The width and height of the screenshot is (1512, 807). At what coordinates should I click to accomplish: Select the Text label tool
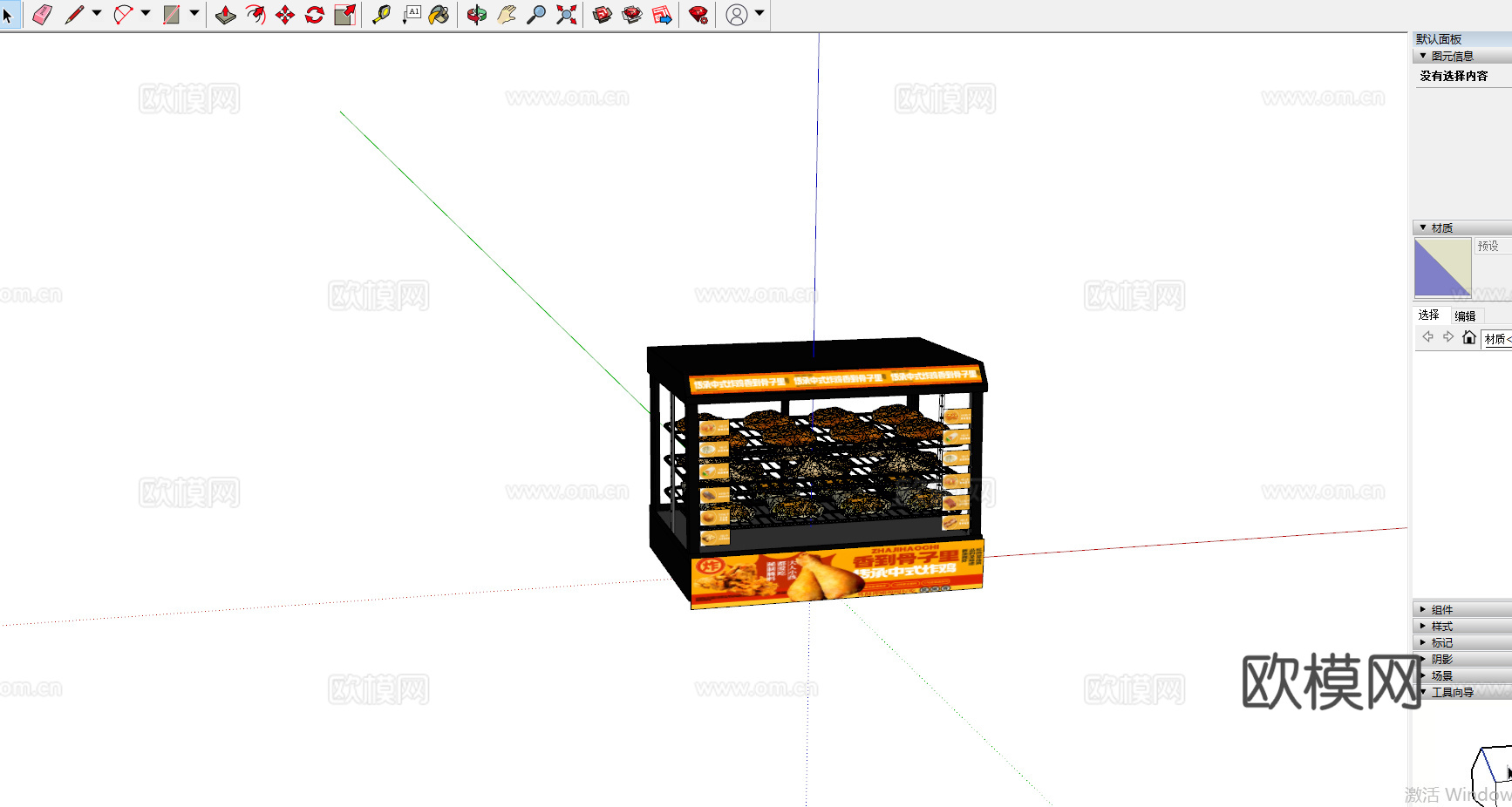tap(412, 15)
